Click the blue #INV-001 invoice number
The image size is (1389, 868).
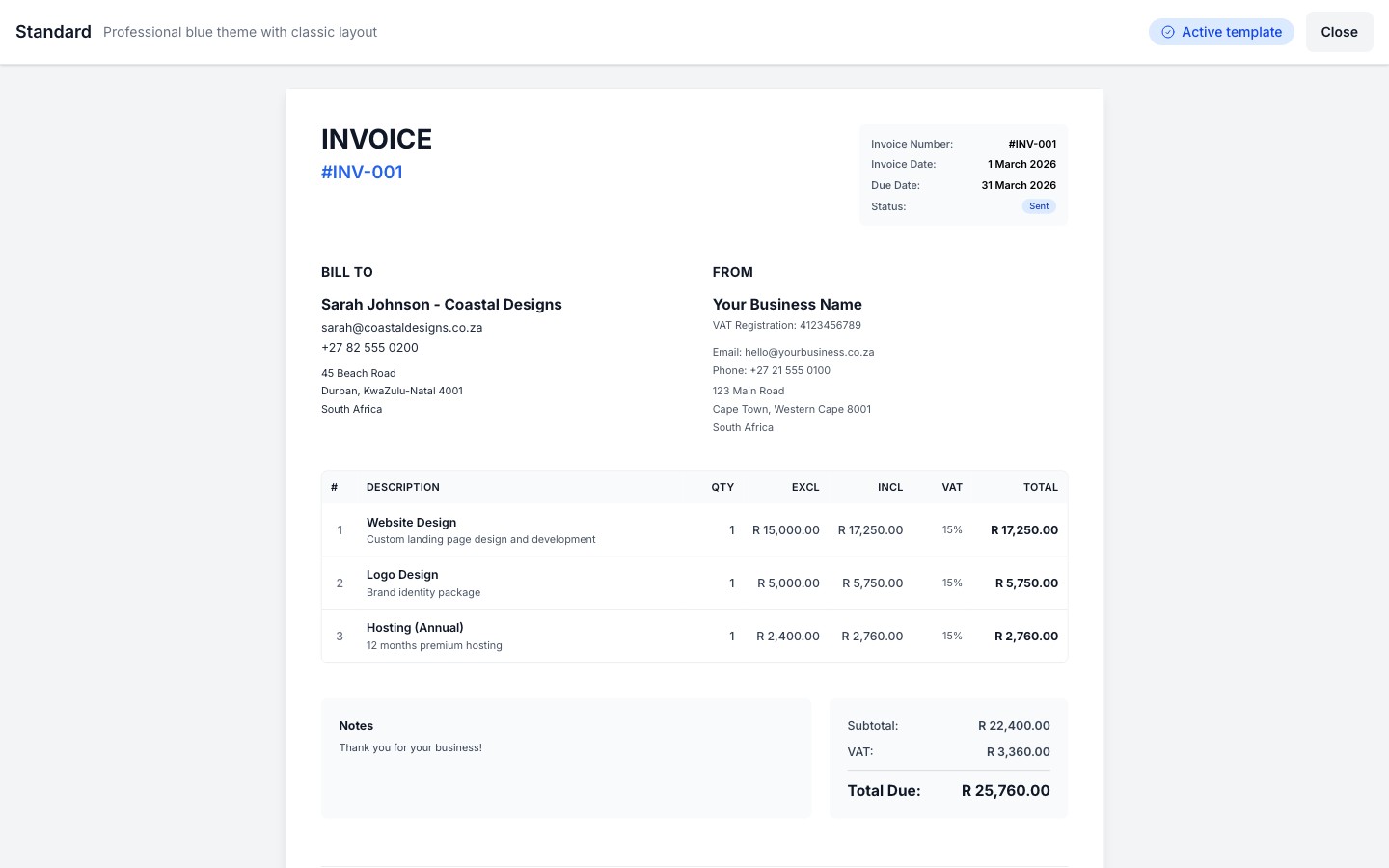[x=362, y=172]
